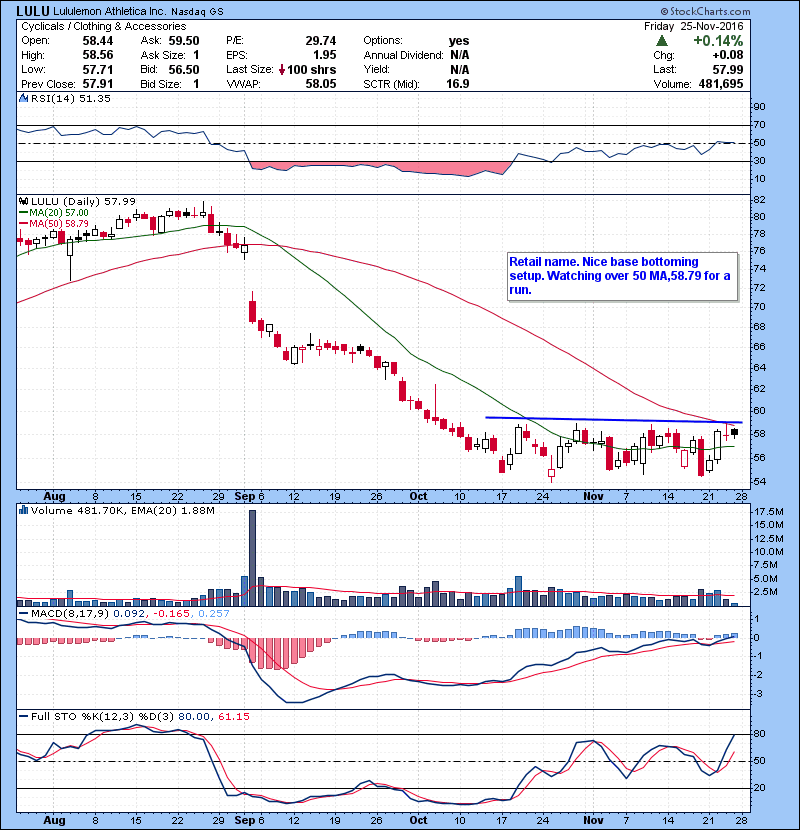Click the Last price 57.99 in header
Image resolution: width=800 pixels, height=830 pixels.
pos(727,69)
